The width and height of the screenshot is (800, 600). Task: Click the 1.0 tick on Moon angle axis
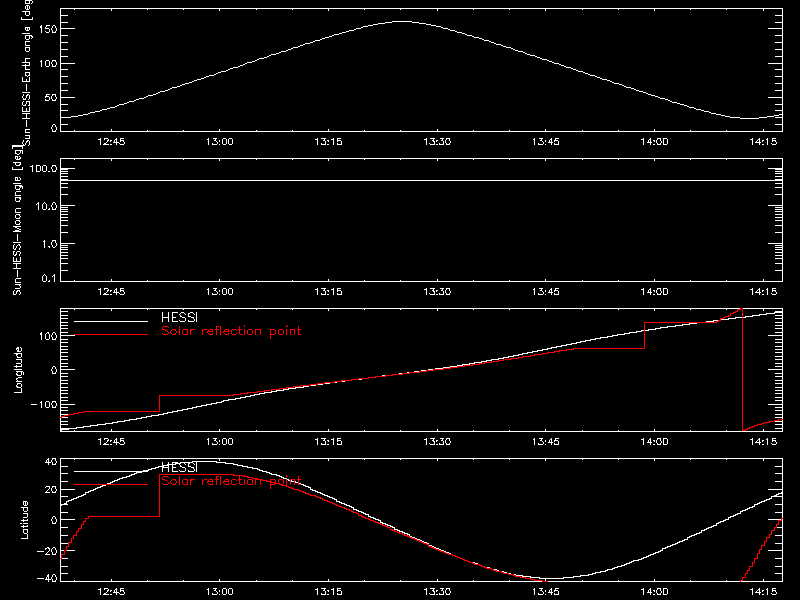(x=49, y=244)
